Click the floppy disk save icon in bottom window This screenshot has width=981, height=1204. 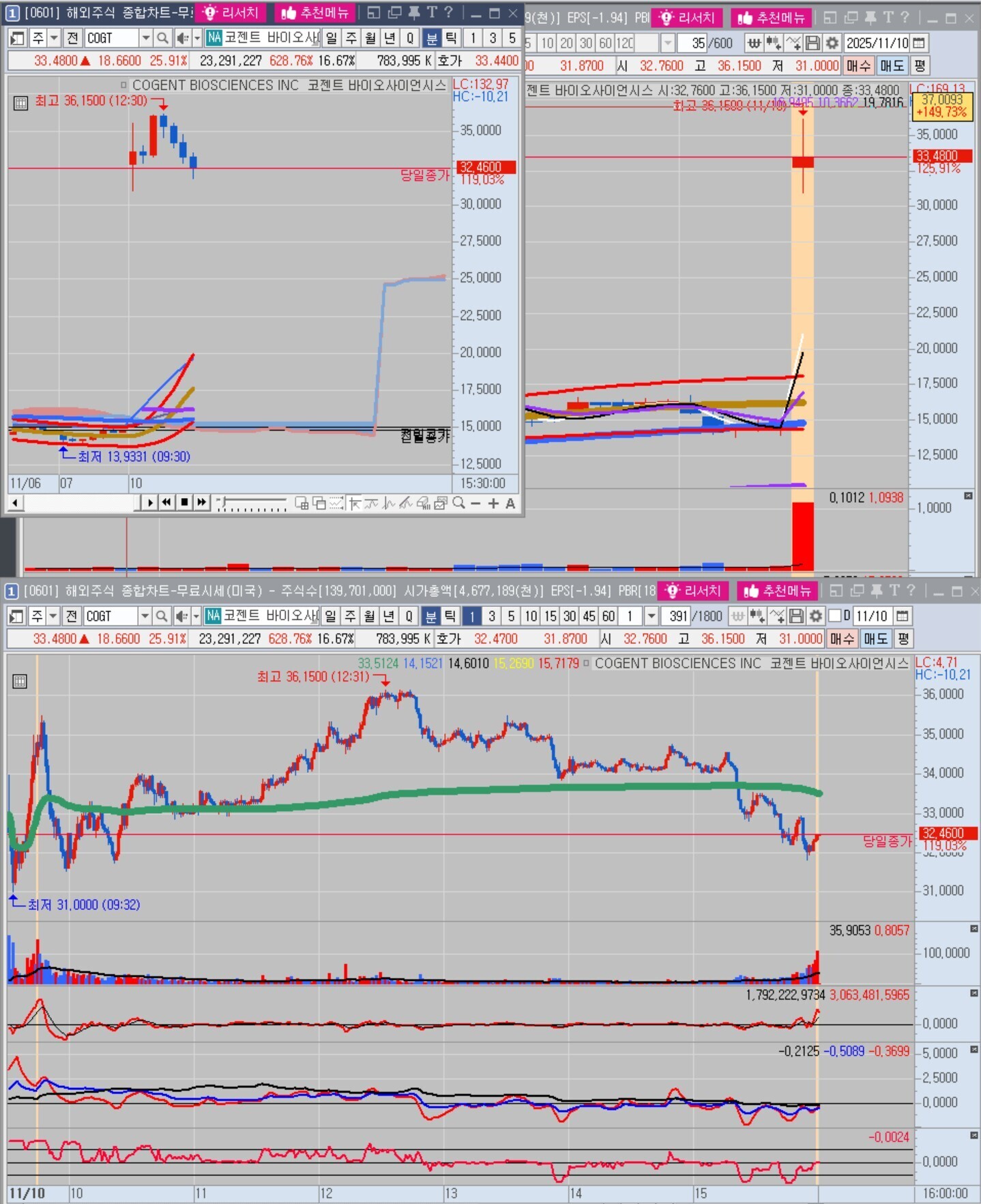[x=796, y=617]
